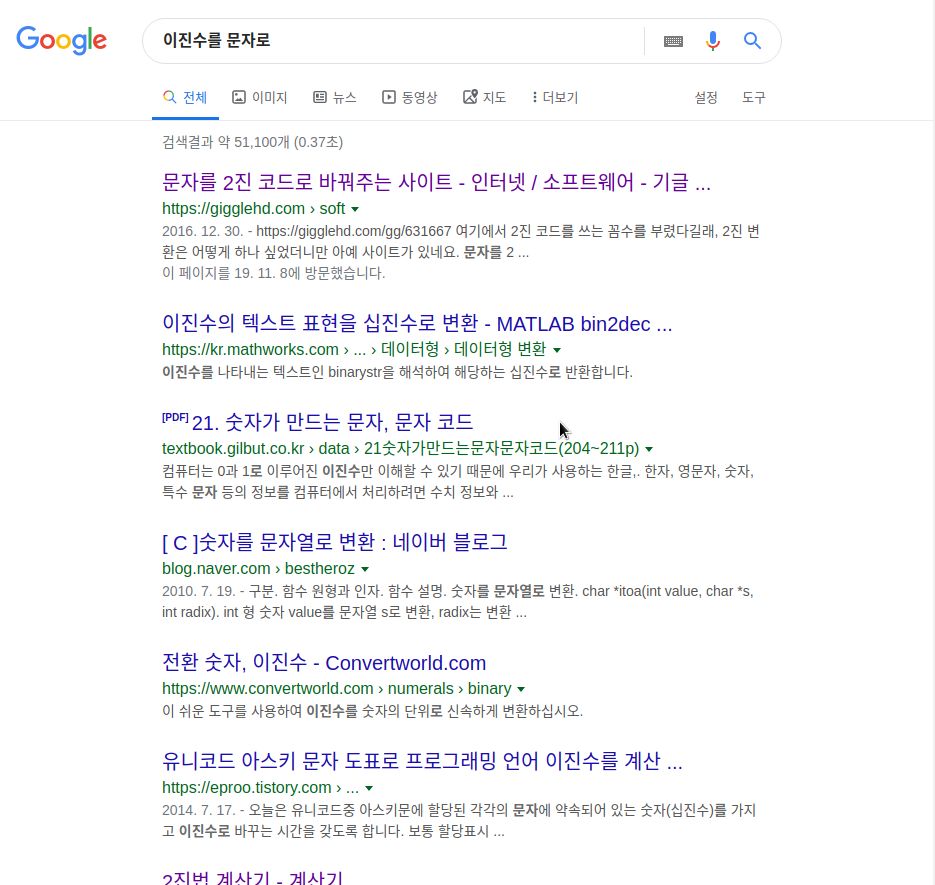Screen dimensions: 935x885
Task: Click the textbook.gilbut.co.kr URL breadcrumb
Action: pos(400,448)
